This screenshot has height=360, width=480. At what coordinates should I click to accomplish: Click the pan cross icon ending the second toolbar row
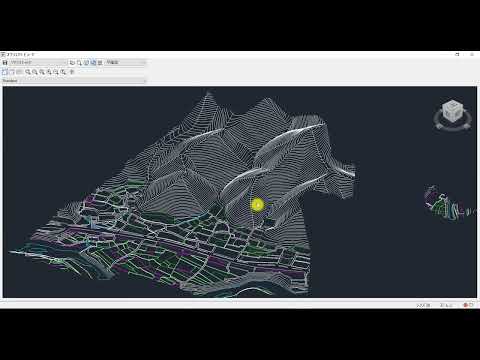tap(71, 72)
